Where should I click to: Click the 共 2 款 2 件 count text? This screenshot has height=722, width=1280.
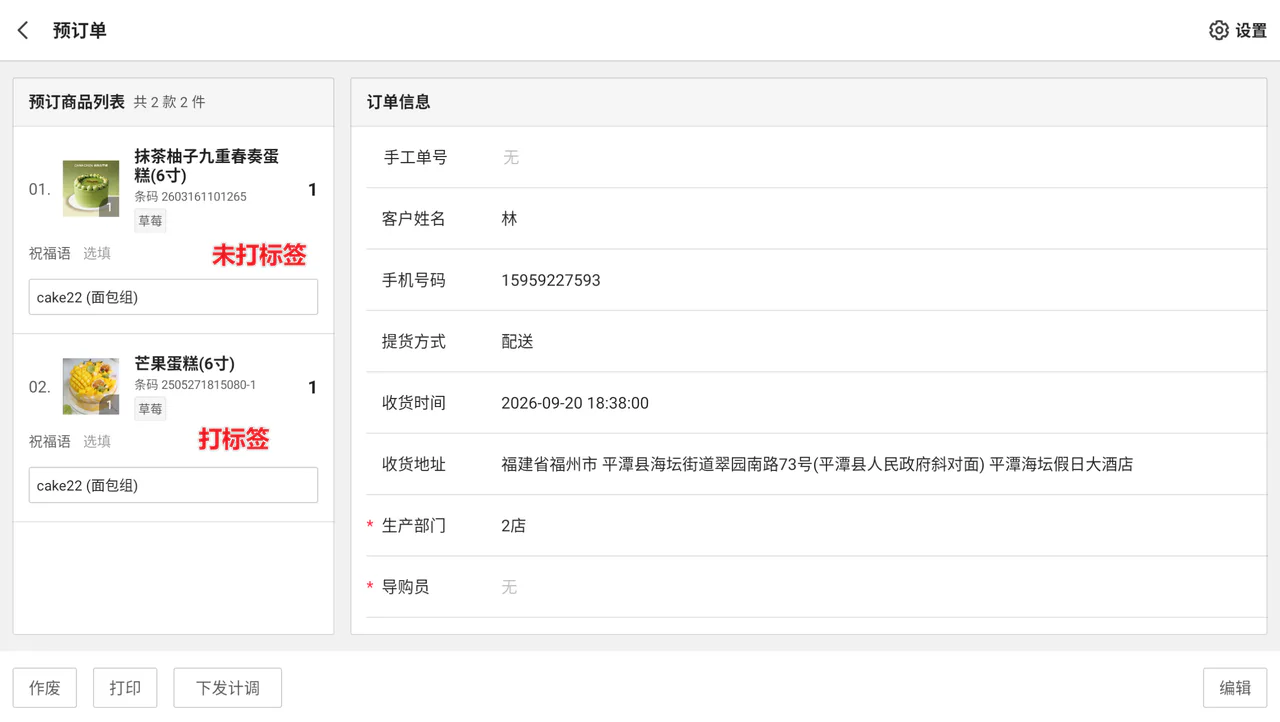(x=170, y=102)
